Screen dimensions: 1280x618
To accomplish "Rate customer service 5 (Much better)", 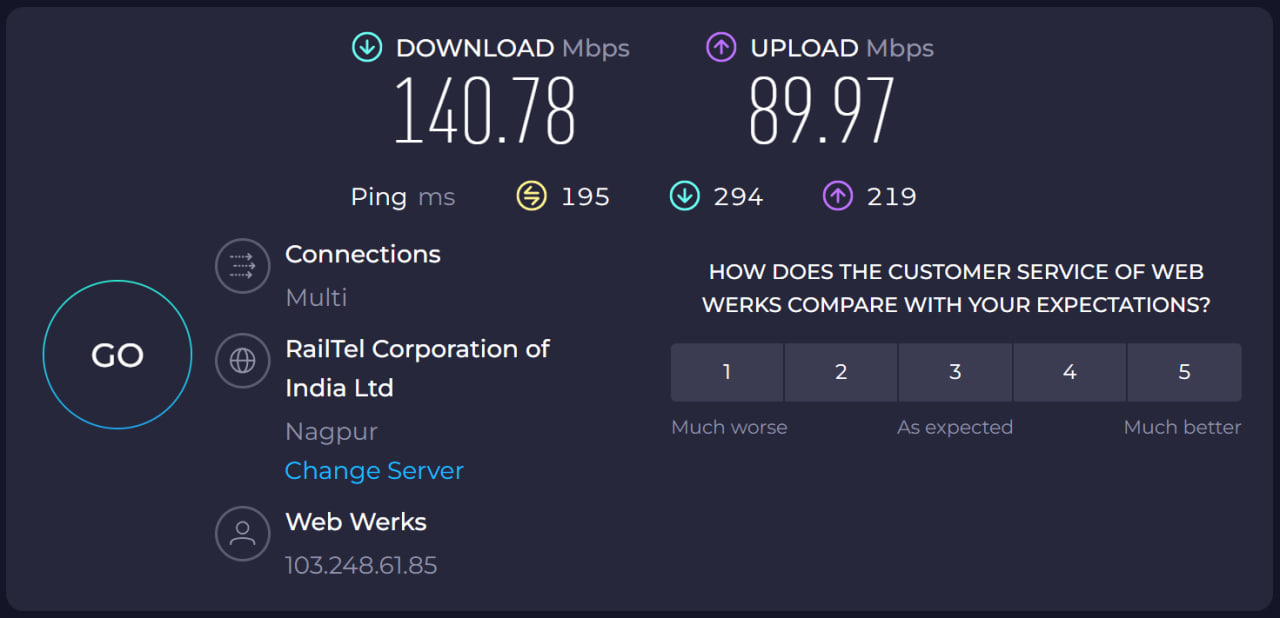I will pyautogui.click(x=1184, y=372).
